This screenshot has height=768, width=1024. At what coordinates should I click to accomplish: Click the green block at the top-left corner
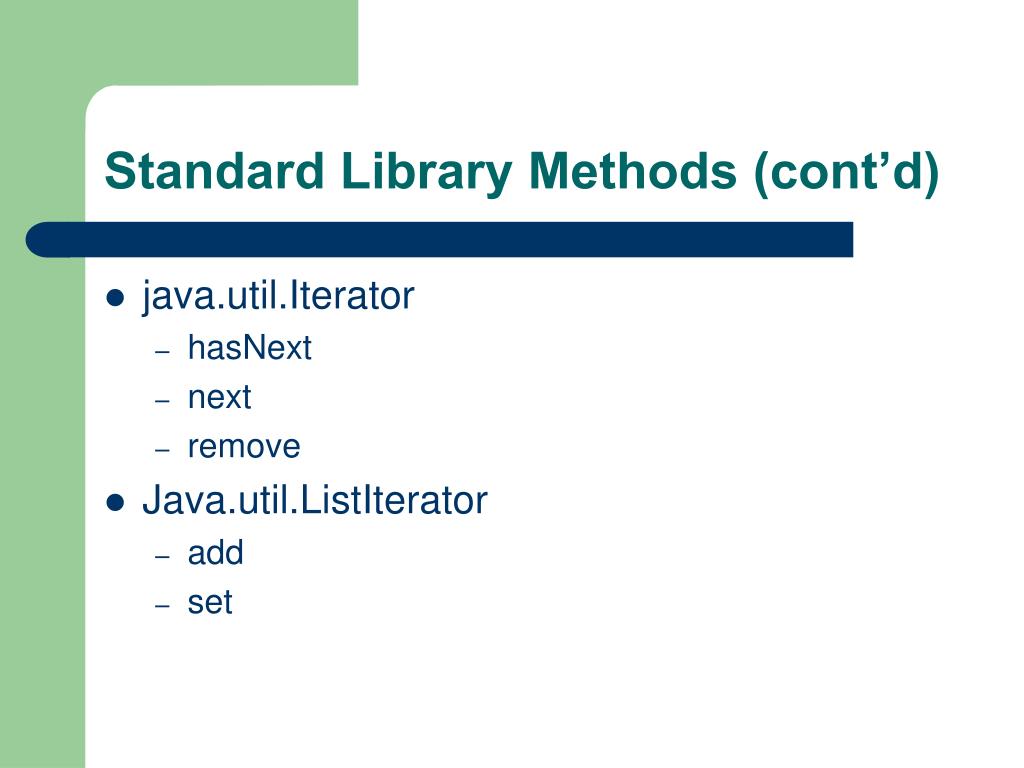179,42
